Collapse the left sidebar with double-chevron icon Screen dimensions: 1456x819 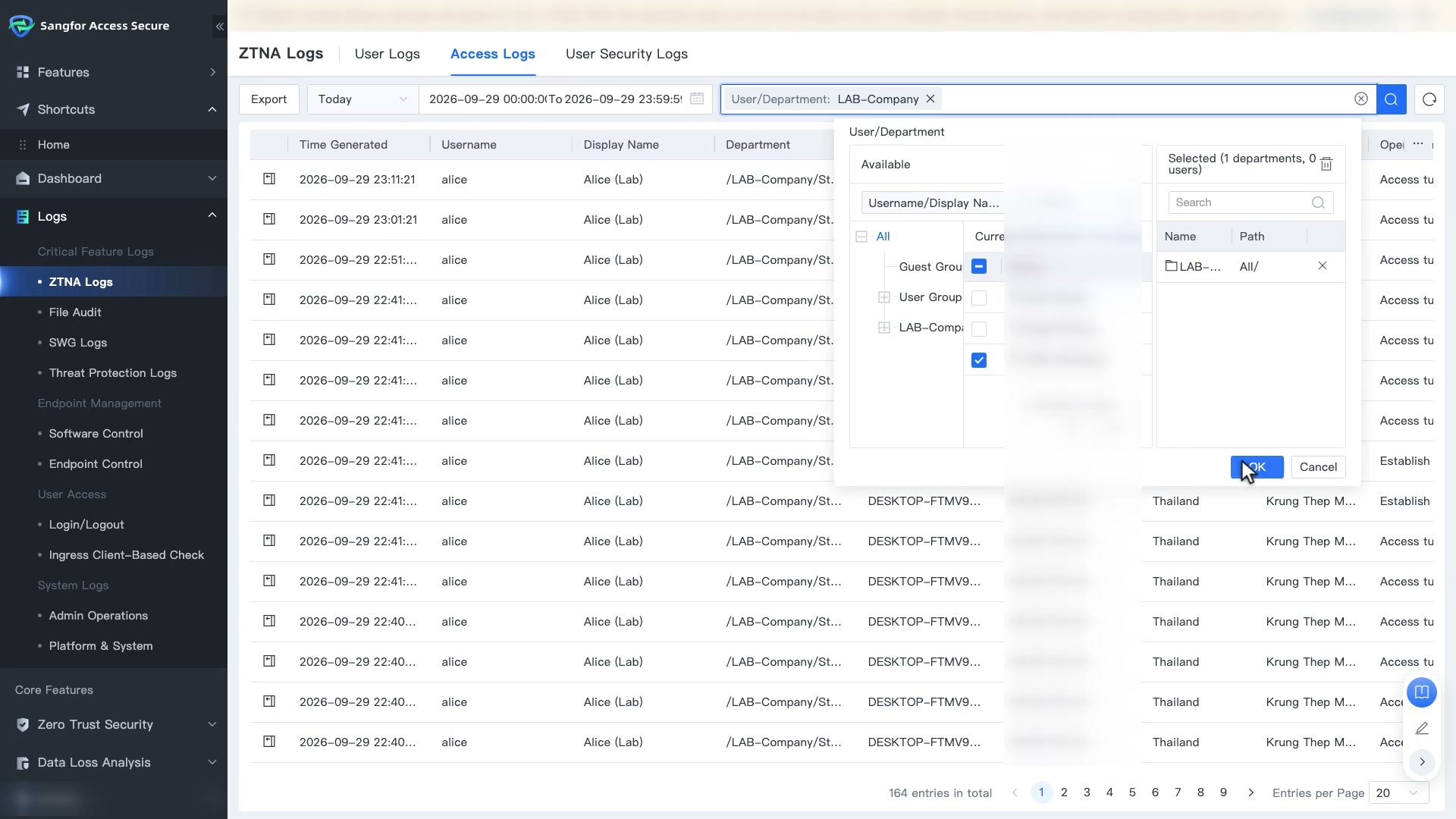pyautogui.click(x=219, y=27)
